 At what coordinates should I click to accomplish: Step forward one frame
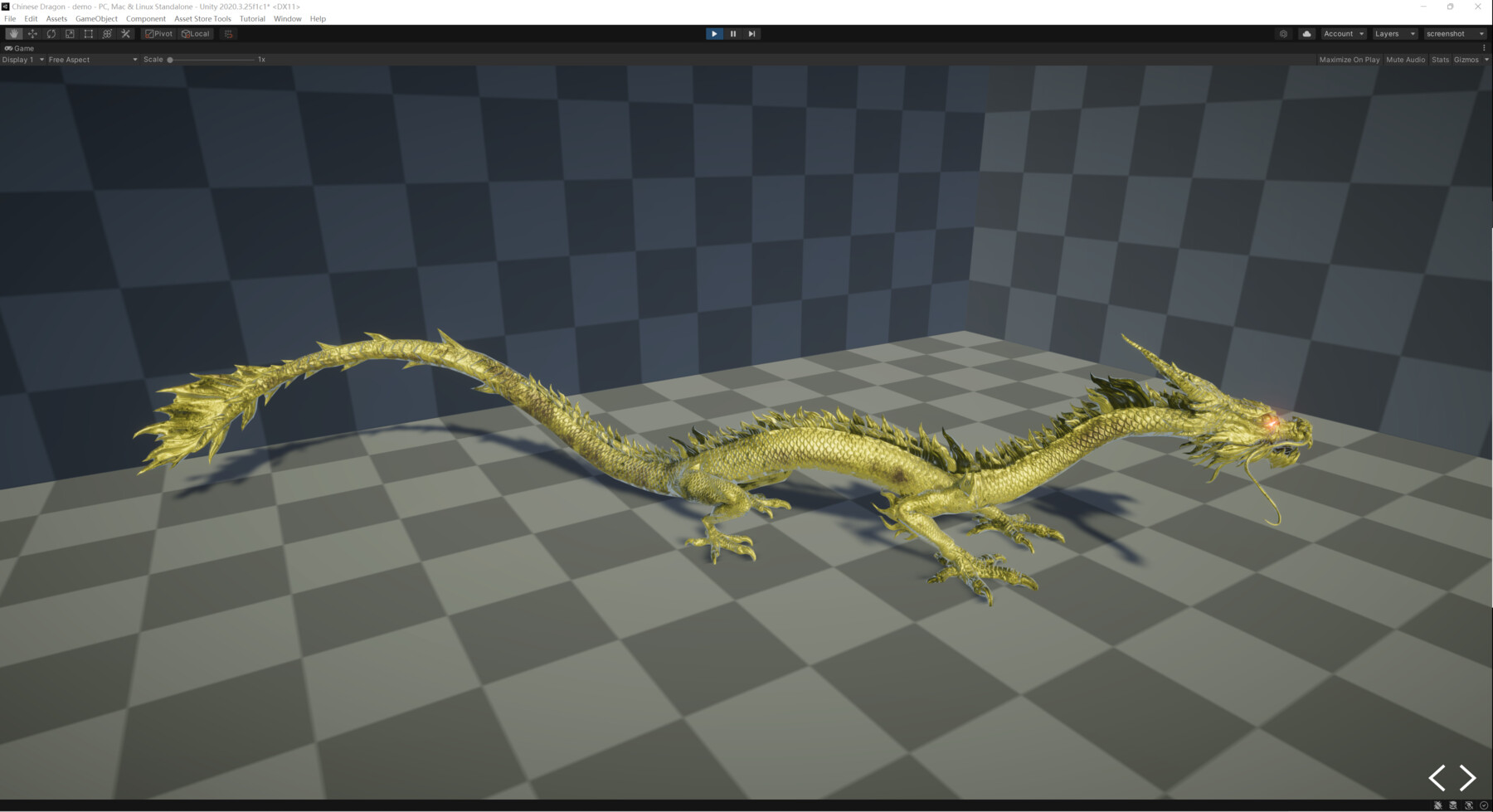[x=751, y=34]
